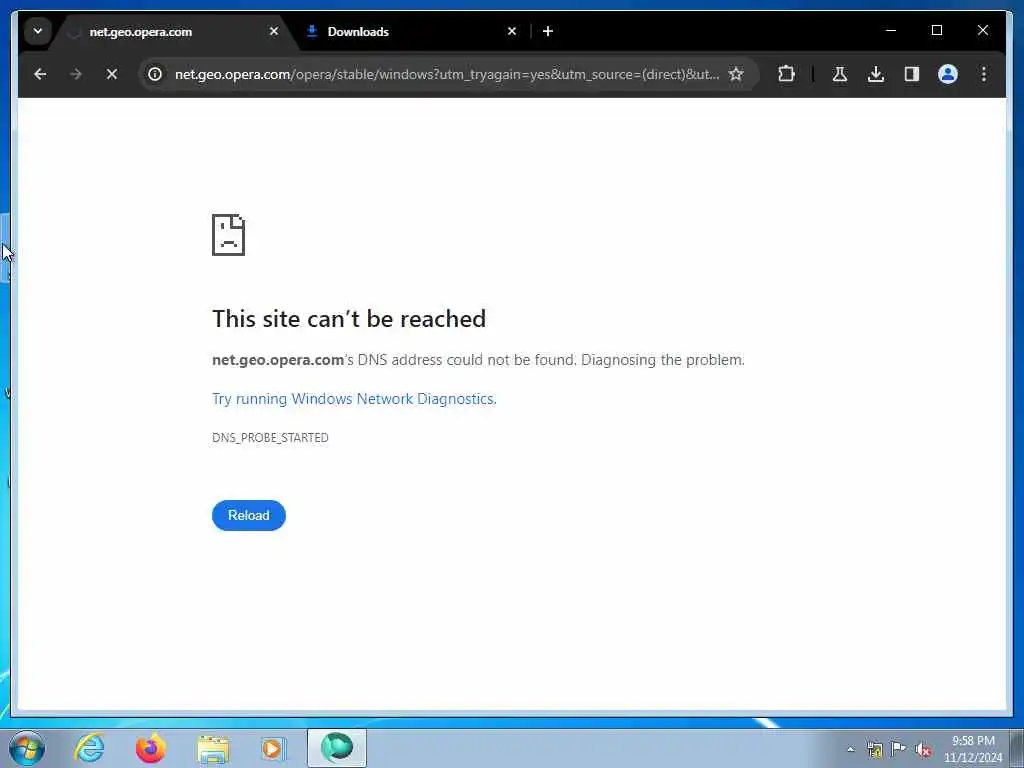Bookmark this page with star icon
This screenshot has height=768, width=1024.
point(736,74)
